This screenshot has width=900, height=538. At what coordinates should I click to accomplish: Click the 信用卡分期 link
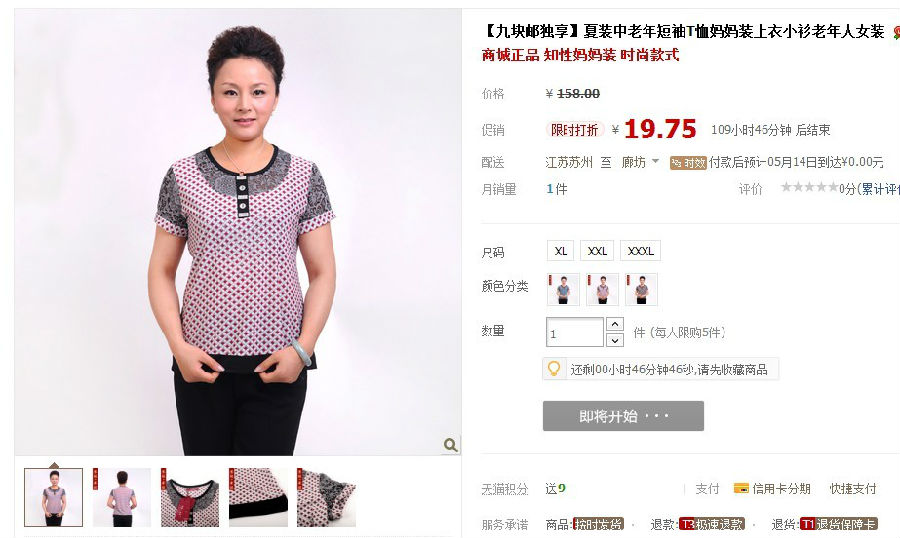[781, 489]
